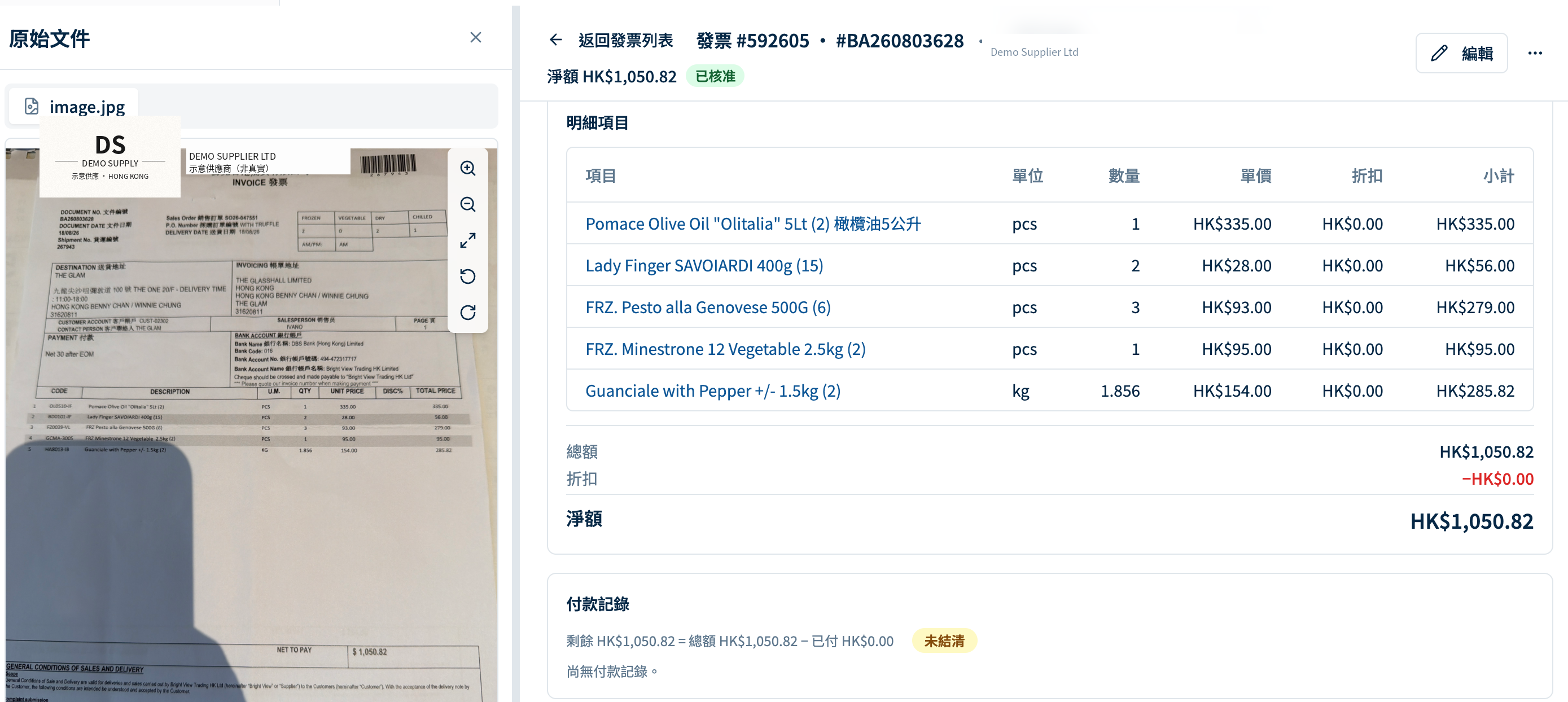Click the 小計 column header
This screenshot has height=702, width=1568.
pos(1498,176)
